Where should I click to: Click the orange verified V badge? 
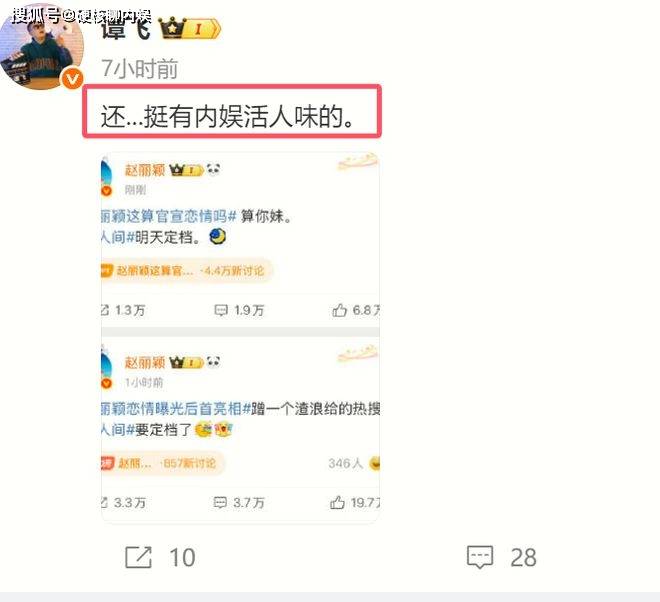point(72,79)
